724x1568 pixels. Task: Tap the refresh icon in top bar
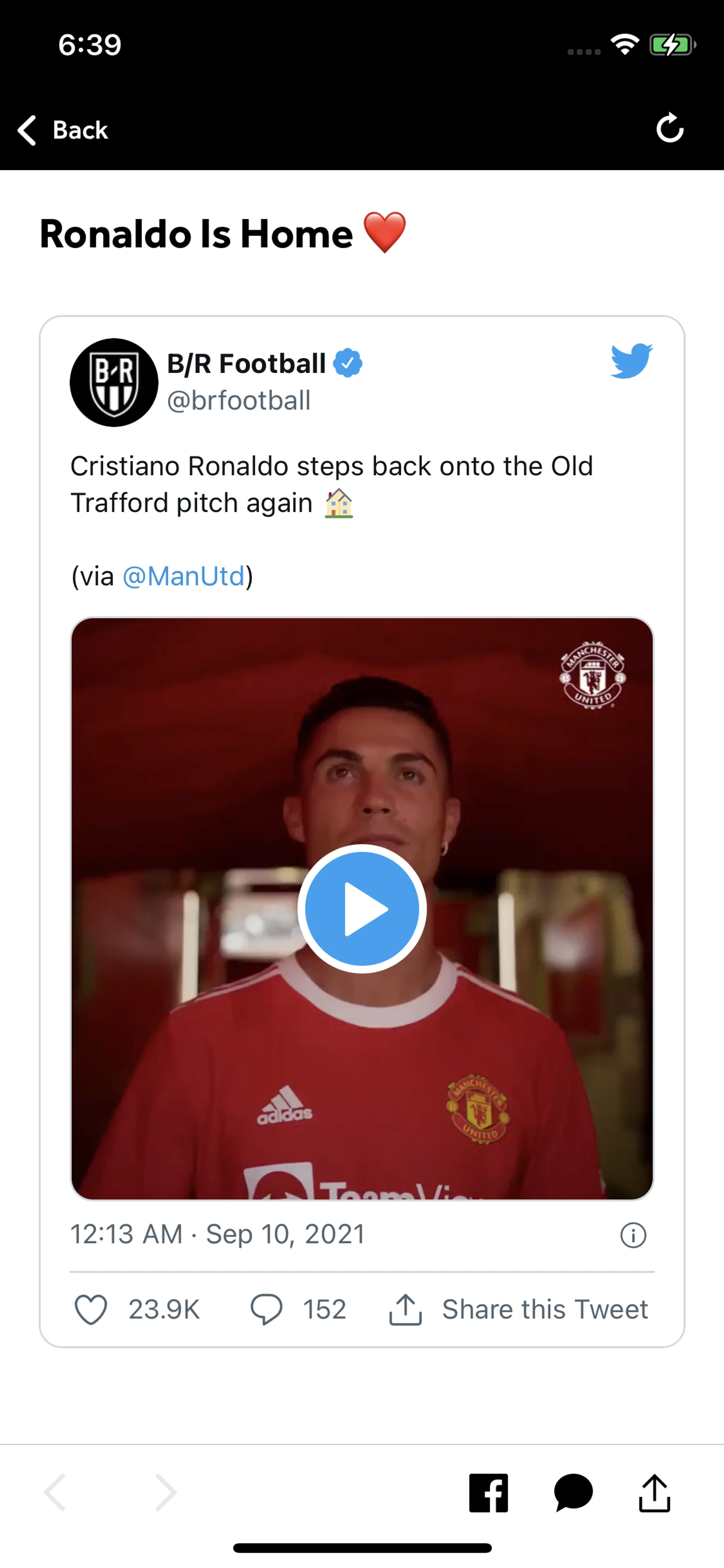[x=670, y=128]
